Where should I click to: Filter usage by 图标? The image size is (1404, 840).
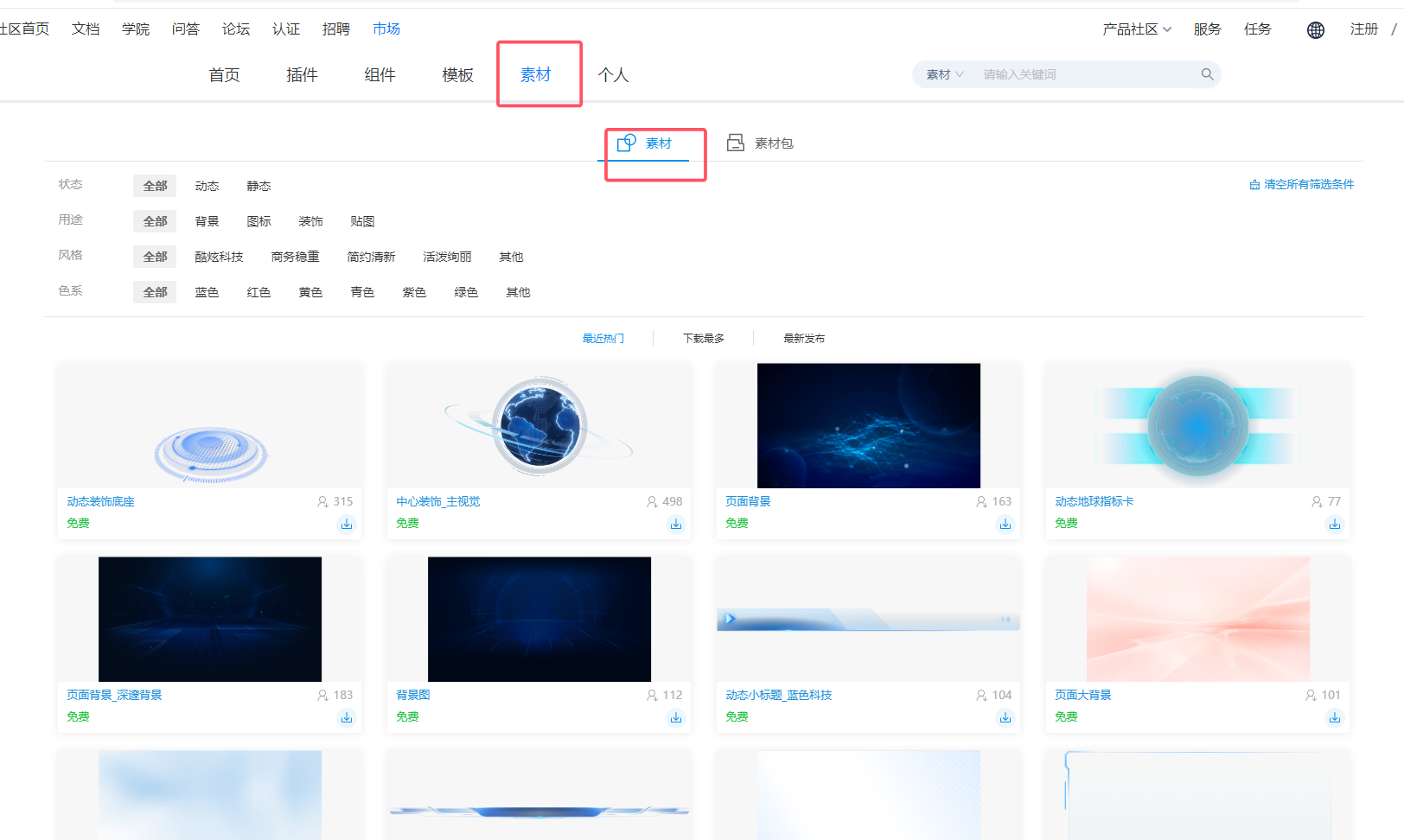coord(258,221)
